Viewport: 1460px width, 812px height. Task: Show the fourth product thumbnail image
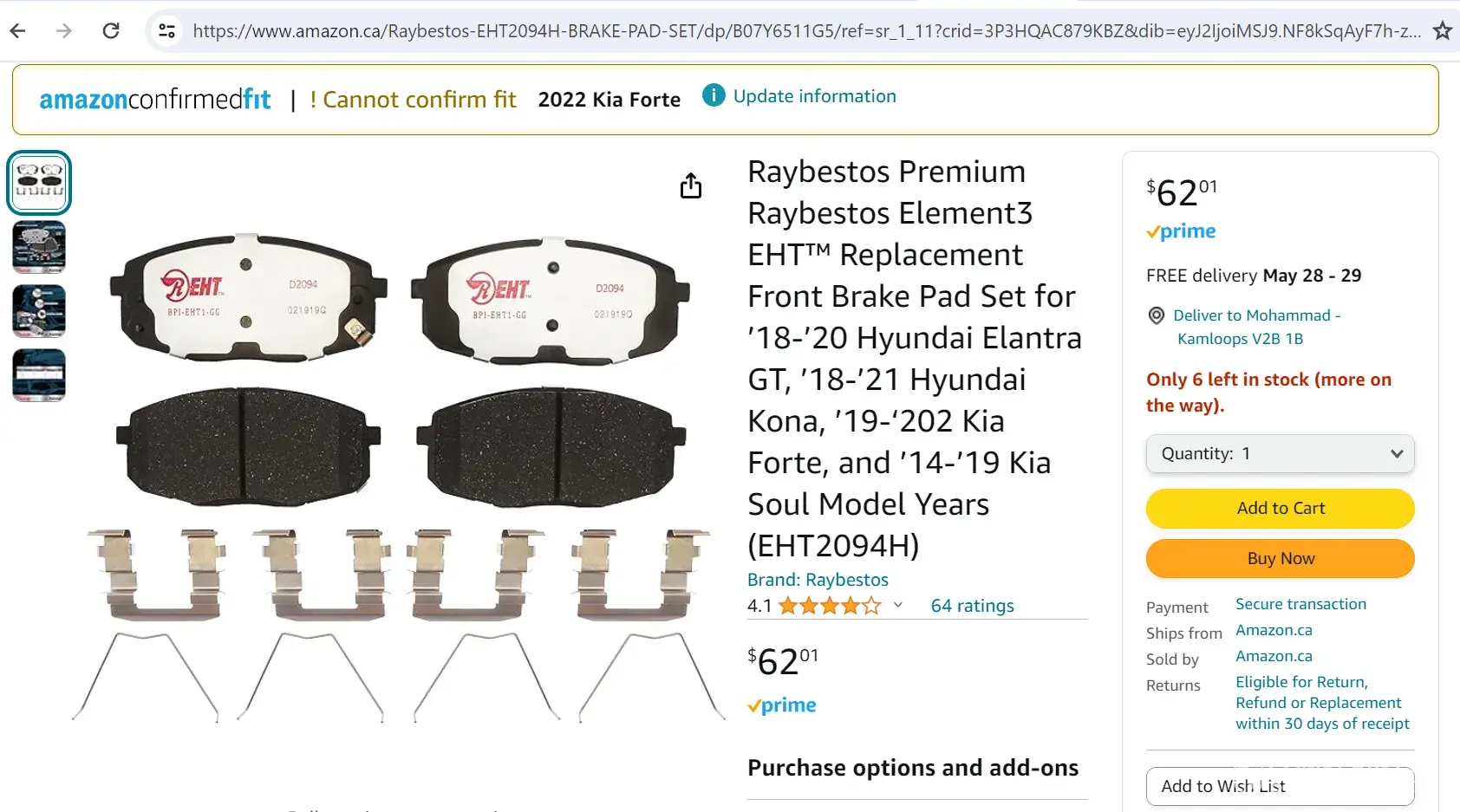(x=39, y=375)
